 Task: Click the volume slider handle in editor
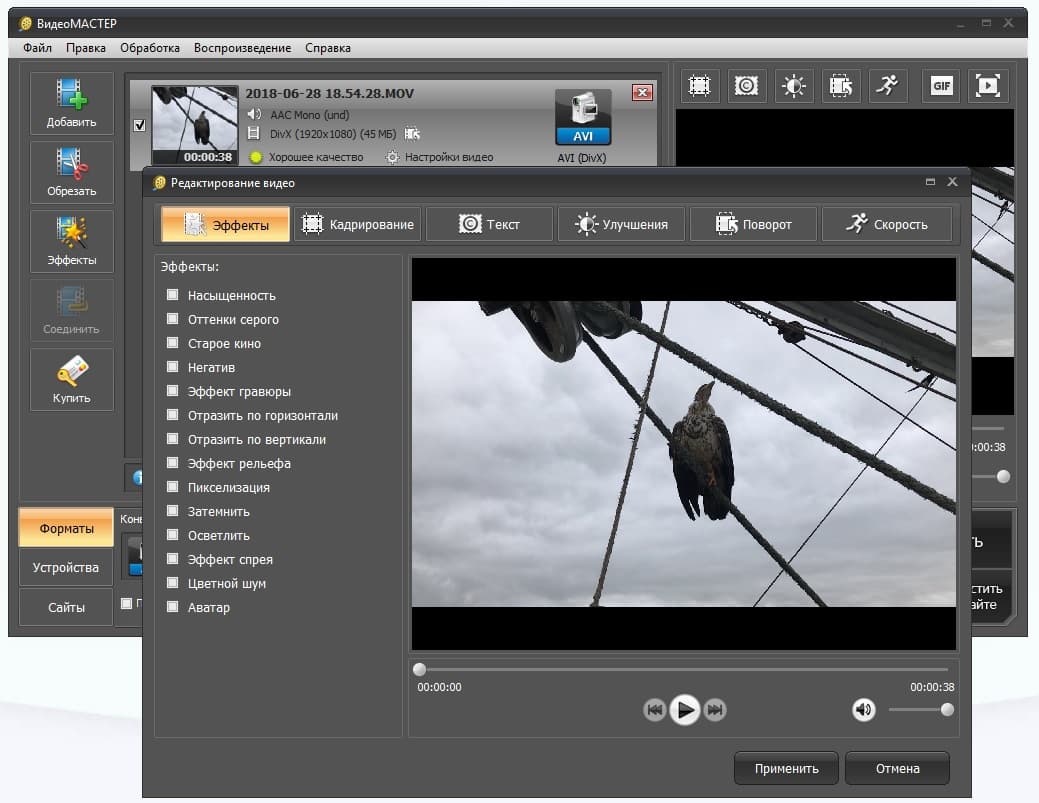(948, 710)
